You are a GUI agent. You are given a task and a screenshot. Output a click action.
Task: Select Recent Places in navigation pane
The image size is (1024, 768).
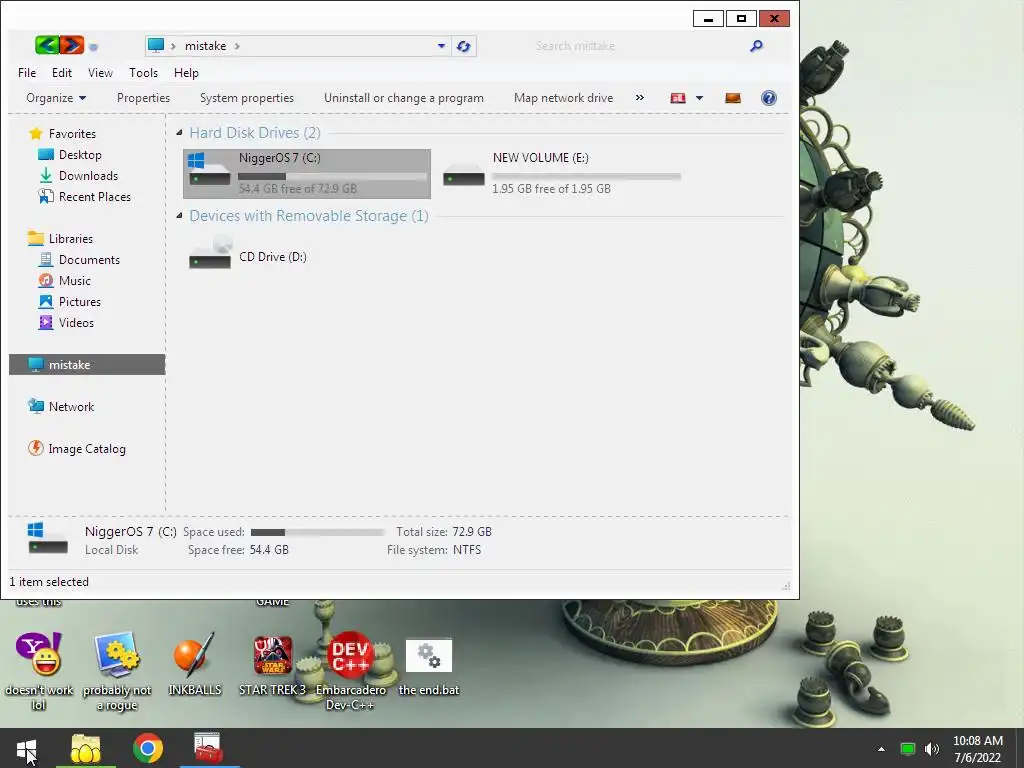click(84, 197)
